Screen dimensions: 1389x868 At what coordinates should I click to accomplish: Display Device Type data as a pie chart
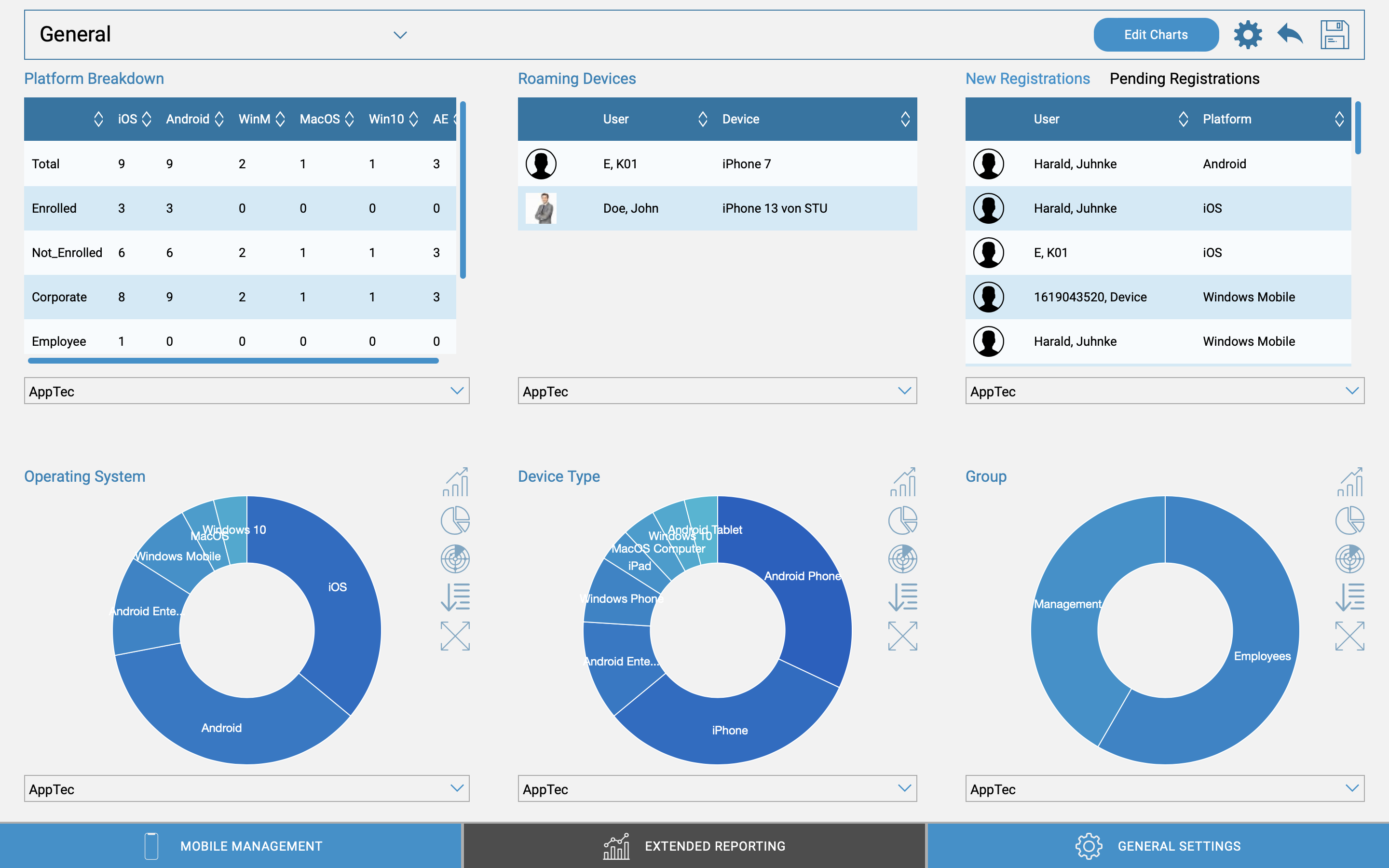point(903,520)
